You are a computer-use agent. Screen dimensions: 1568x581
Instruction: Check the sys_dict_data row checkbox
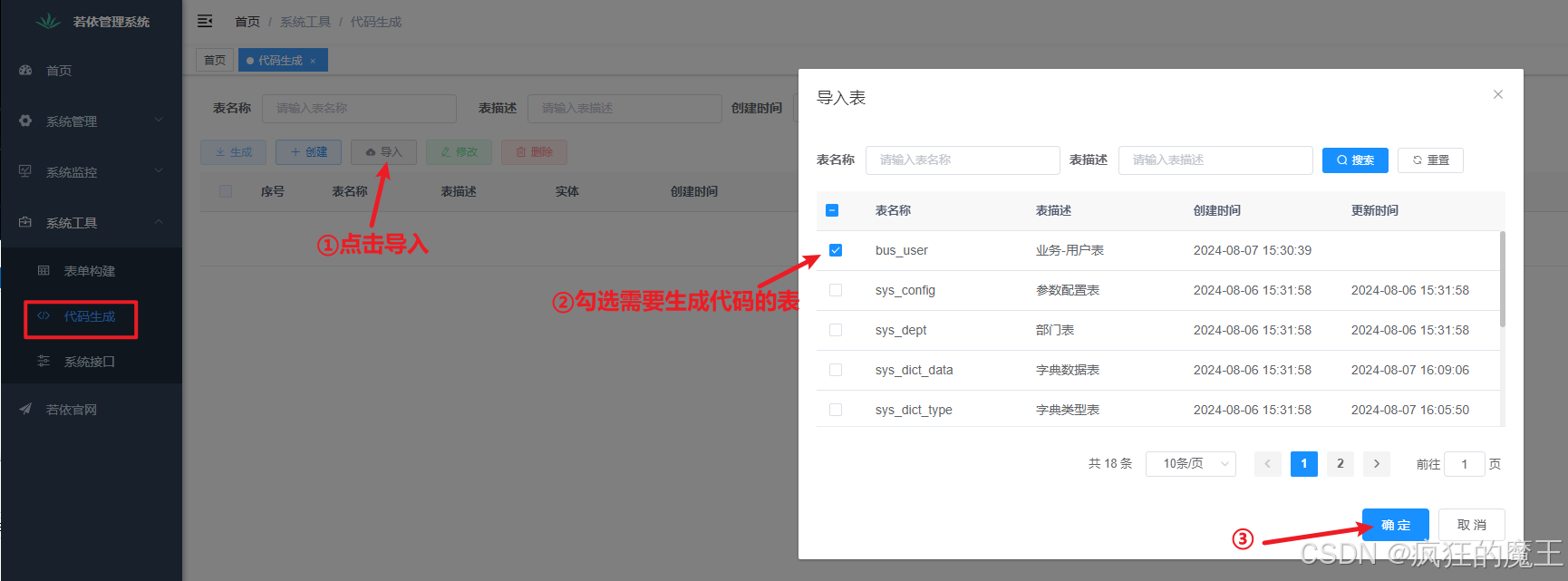(x=836, y=370)
